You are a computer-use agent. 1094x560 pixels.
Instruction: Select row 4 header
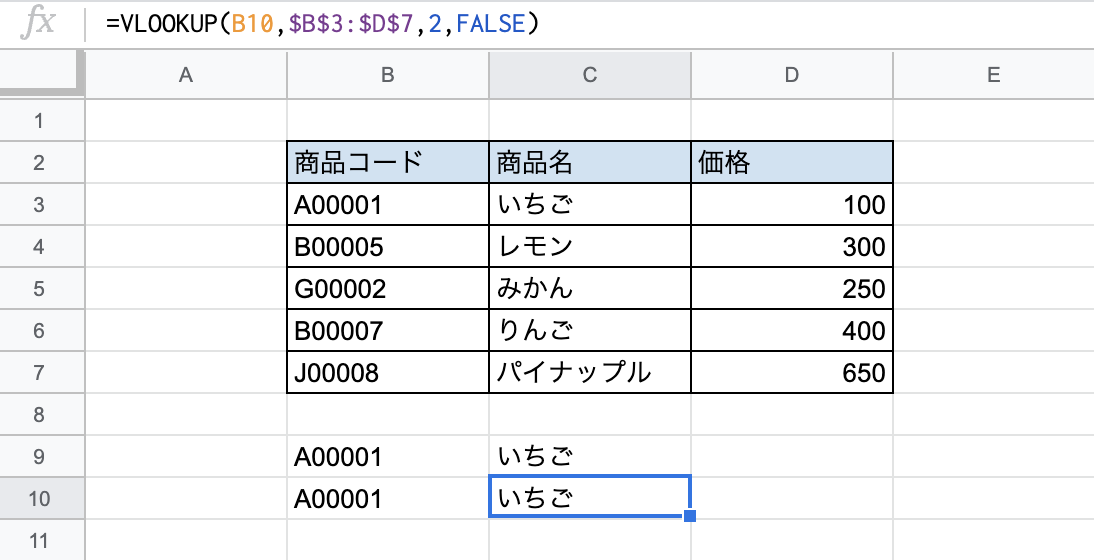pos(42,246)
